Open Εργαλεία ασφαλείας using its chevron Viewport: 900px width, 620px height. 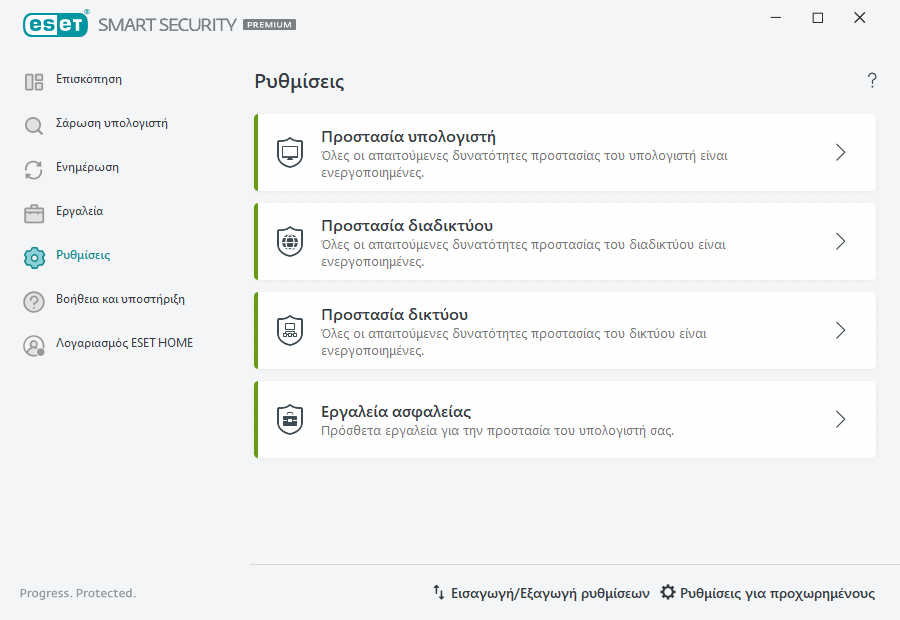(840, 419)
